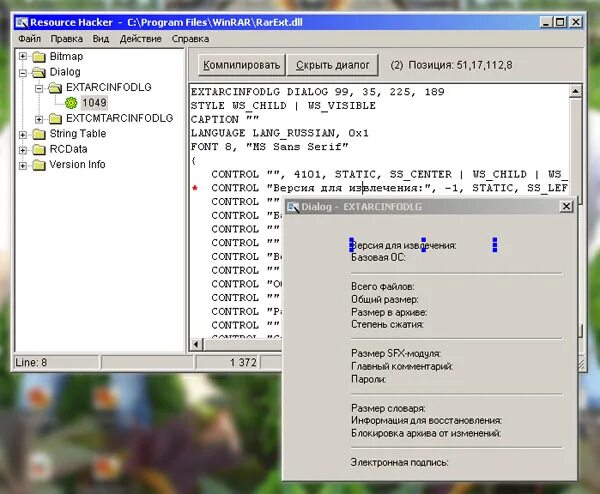Click the EXTCMTARCINFODLG folder icon
Image resolution: width=600 pixels, height=494 pixels.
55,119
